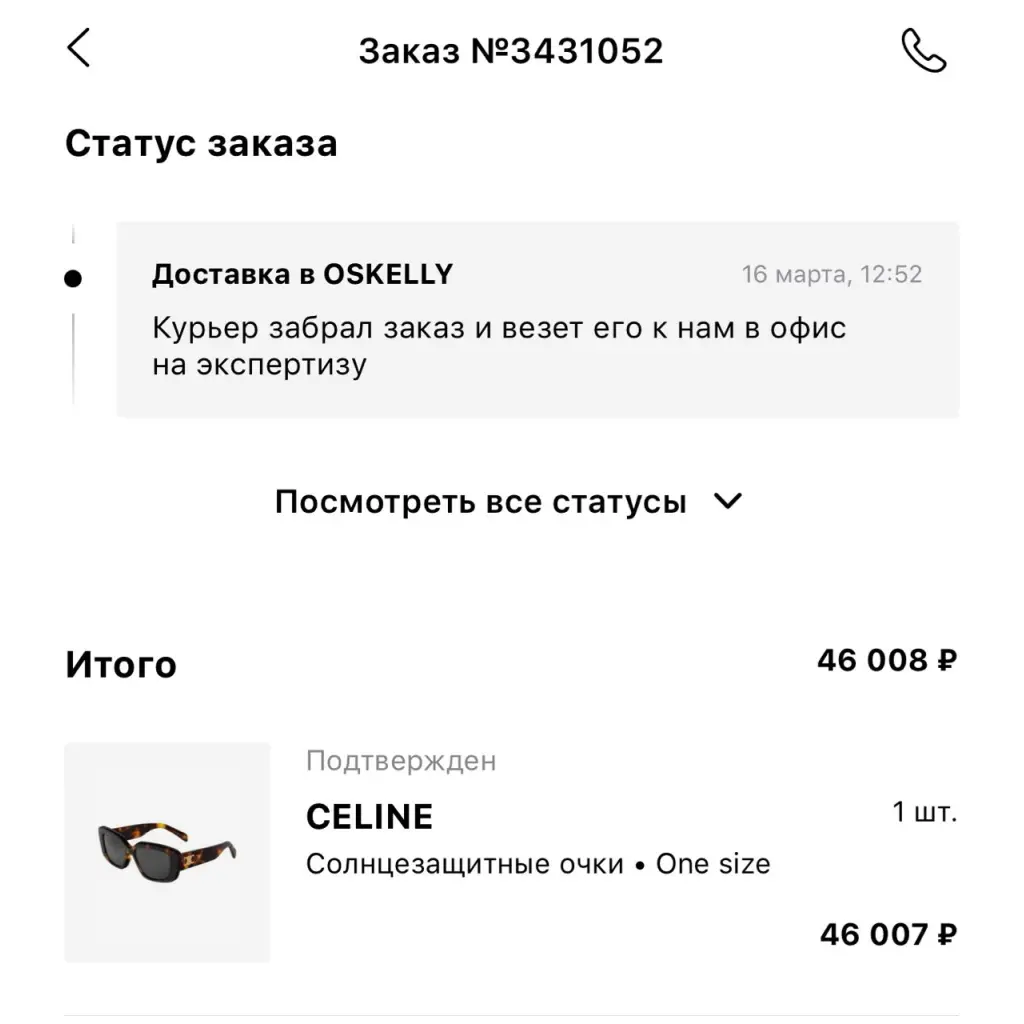The image size is (1024, 1024).
Task: Tap the 'Доставка в OSKELLY' title text
Action: pos(302,274)
